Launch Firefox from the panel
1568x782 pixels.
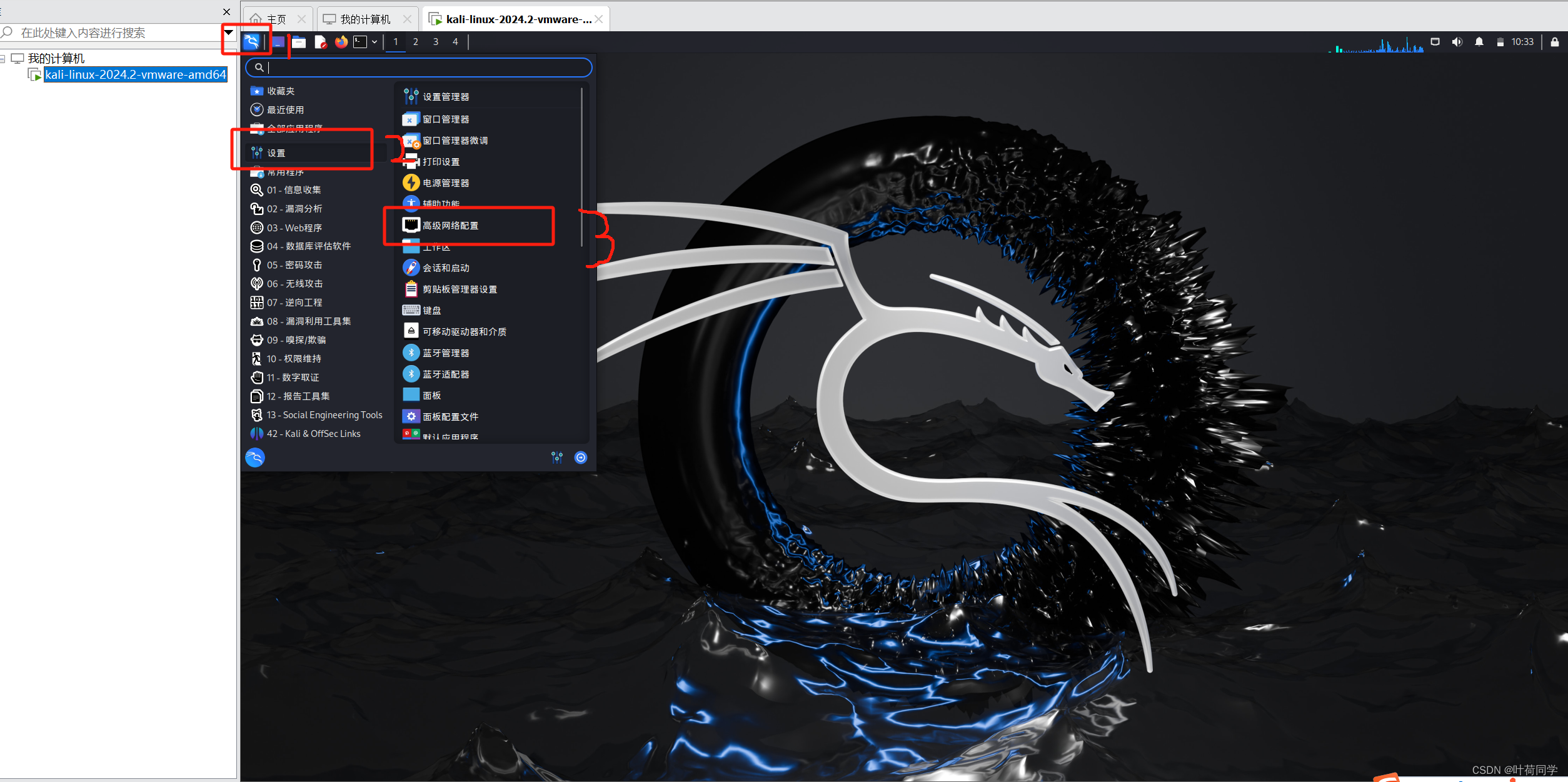pyautogui.click(x=341, y=42)
